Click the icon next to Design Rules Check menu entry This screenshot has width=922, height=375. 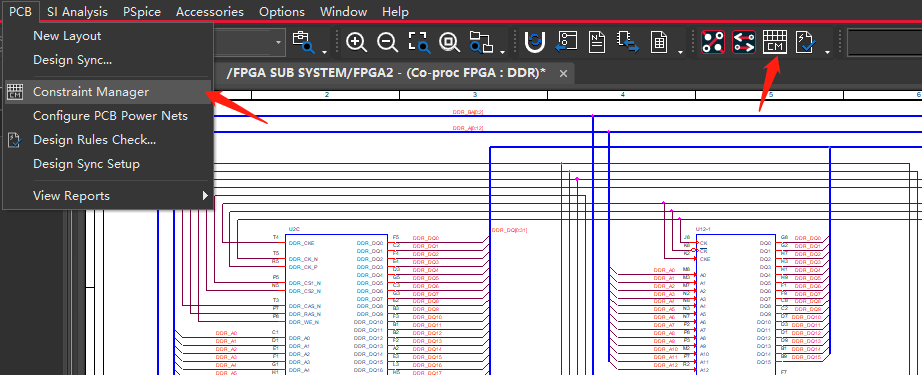coord(15,140)
